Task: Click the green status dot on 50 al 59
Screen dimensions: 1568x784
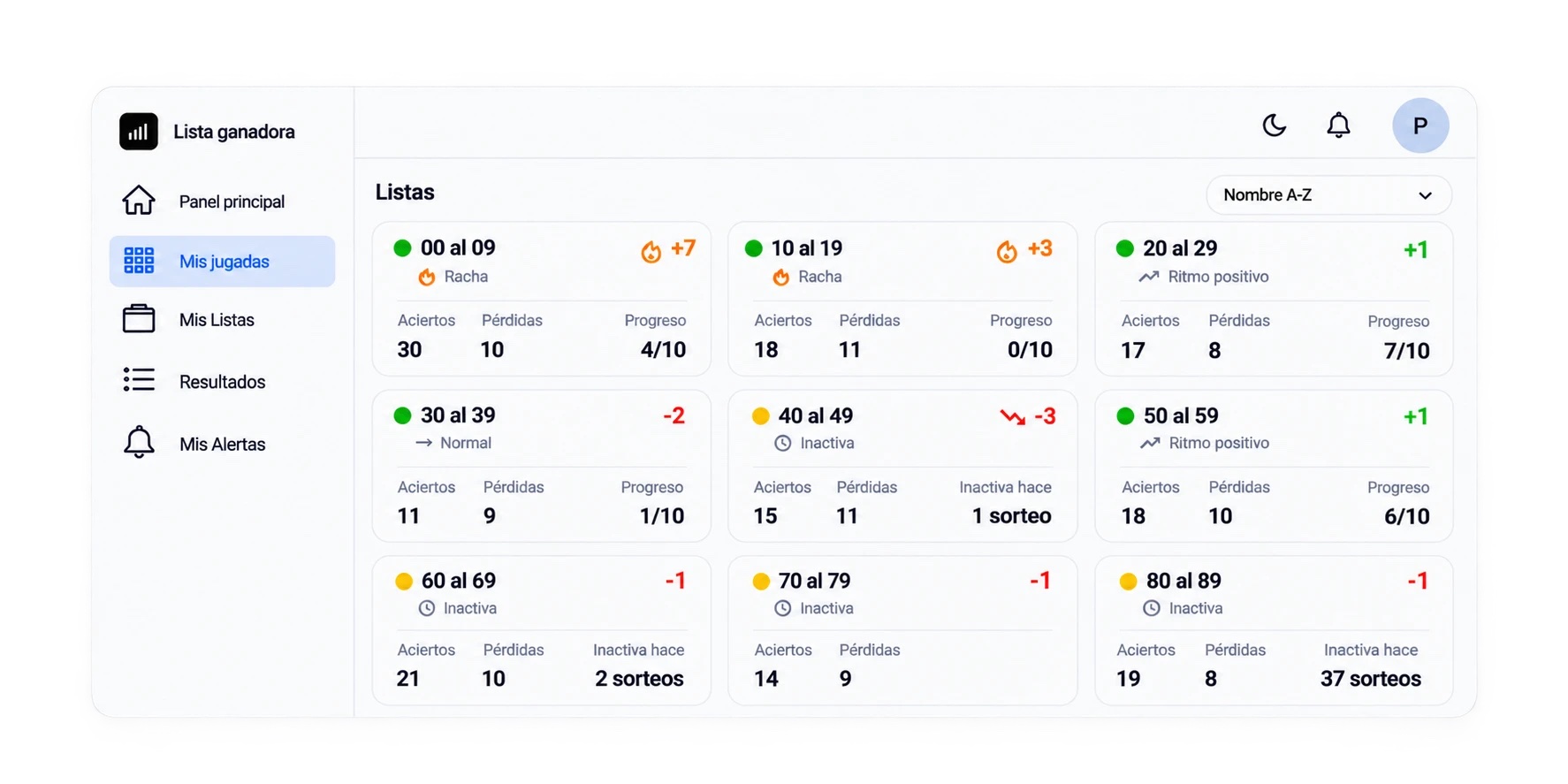Action: point(1125,415)
